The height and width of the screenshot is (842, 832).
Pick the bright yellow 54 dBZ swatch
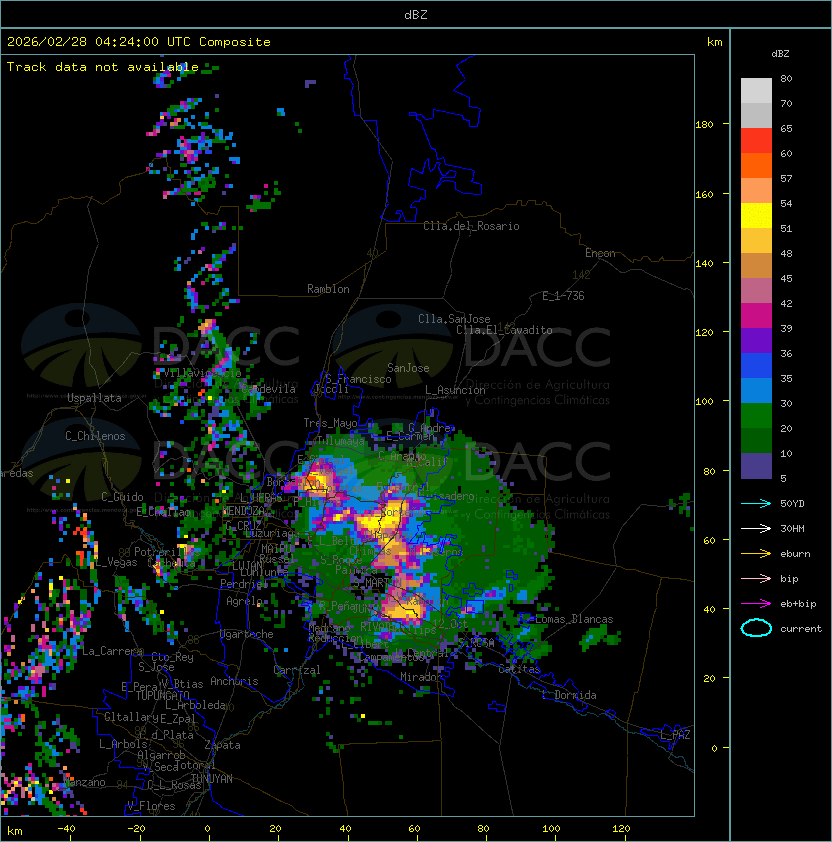pyautogui.click(x=756, y=216)
